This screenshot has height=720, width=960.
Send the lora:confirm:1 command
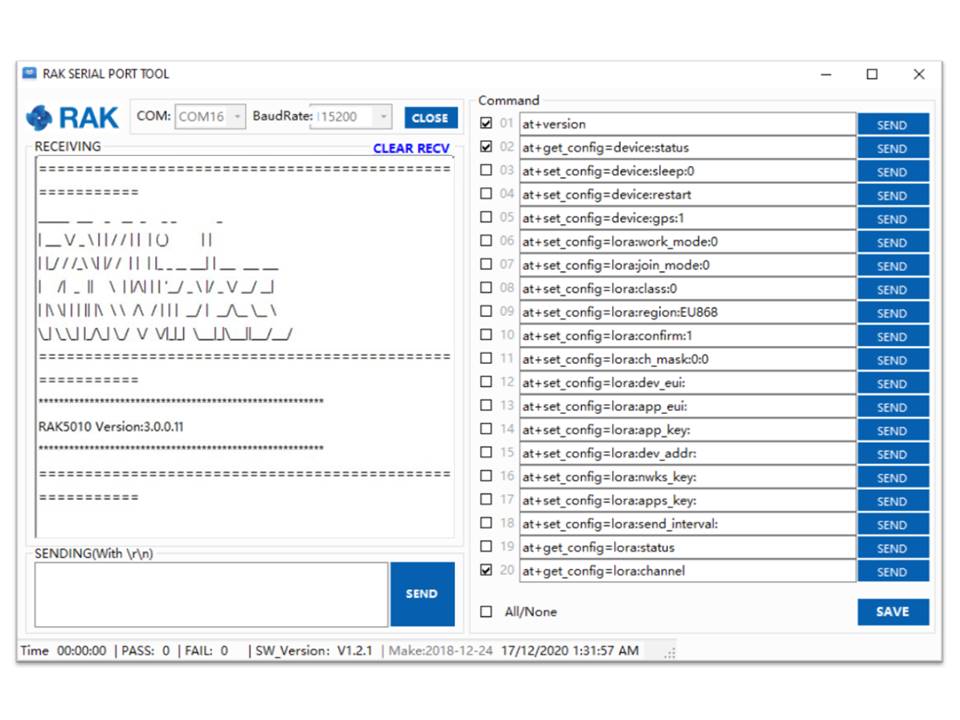pyautogui.click(x=893, y=336)
